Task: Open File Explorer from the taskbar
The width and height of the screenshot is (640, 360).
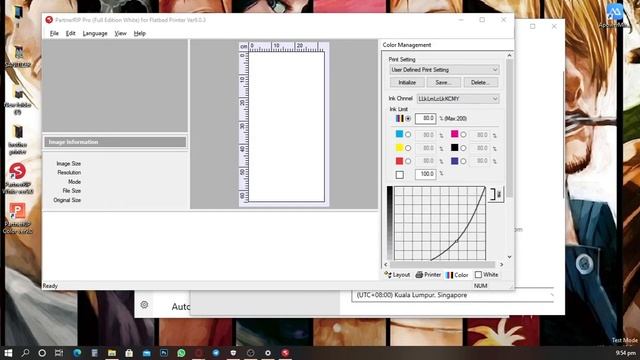Action: click(x=112, y=353)
